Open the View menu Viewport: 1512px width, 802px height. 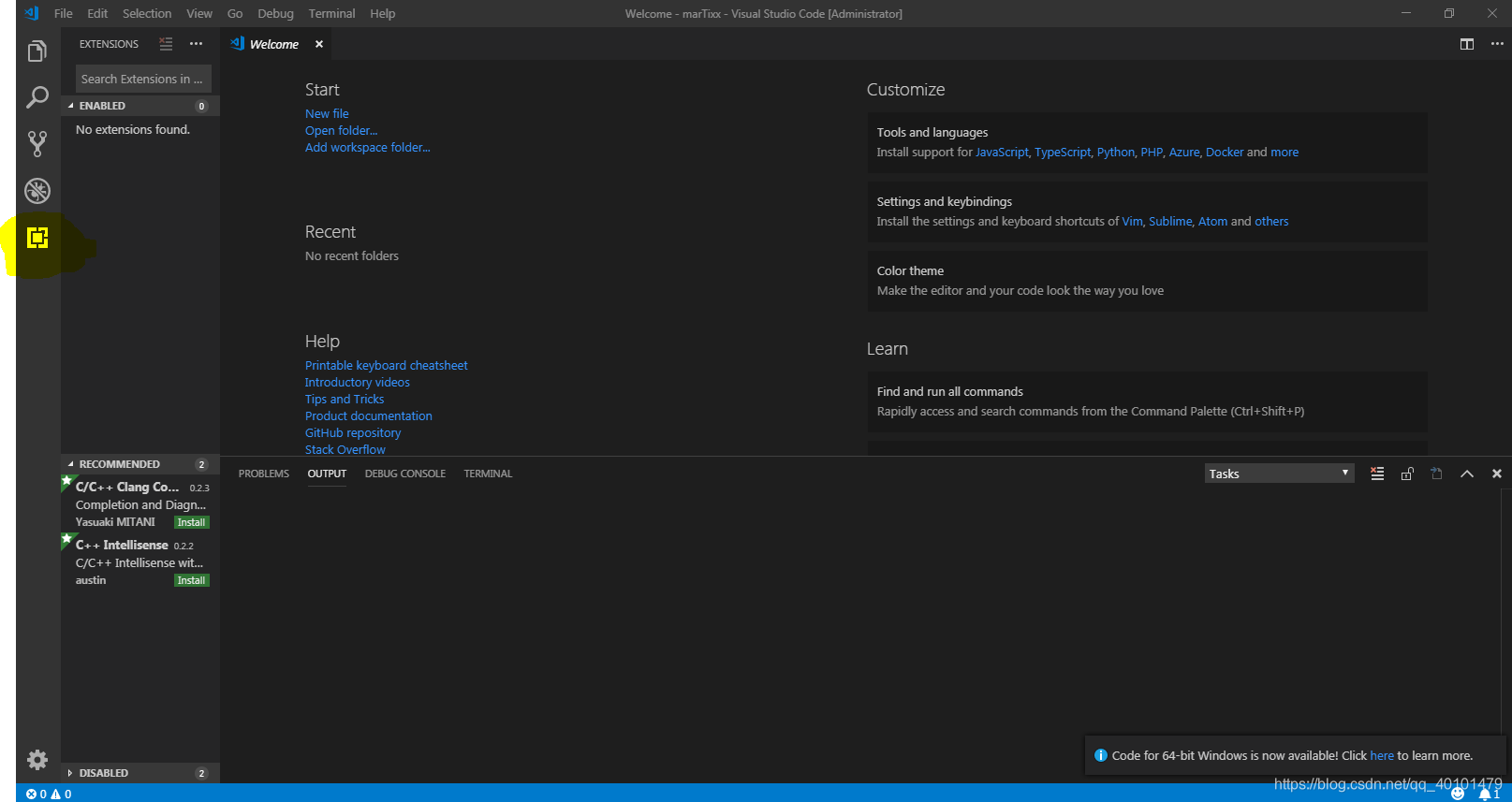[199, 13]
